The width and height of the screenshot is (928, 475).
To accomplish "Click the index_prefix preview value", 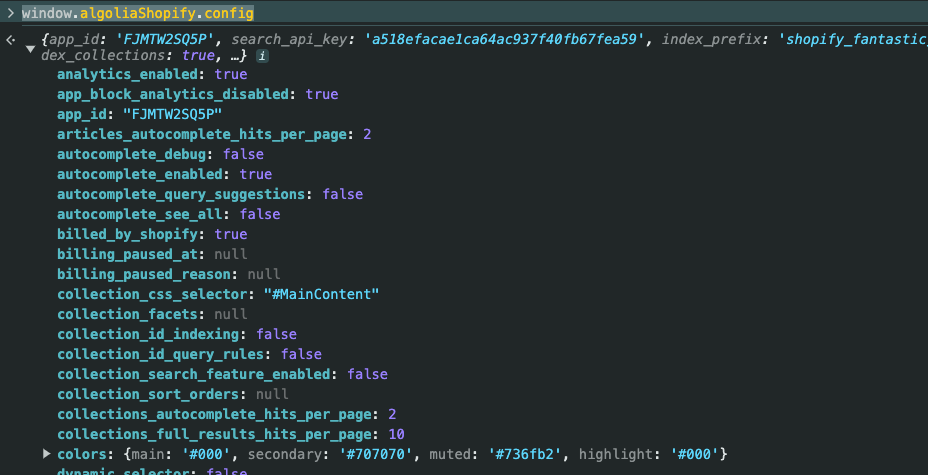I will click(x=853, y=40).
